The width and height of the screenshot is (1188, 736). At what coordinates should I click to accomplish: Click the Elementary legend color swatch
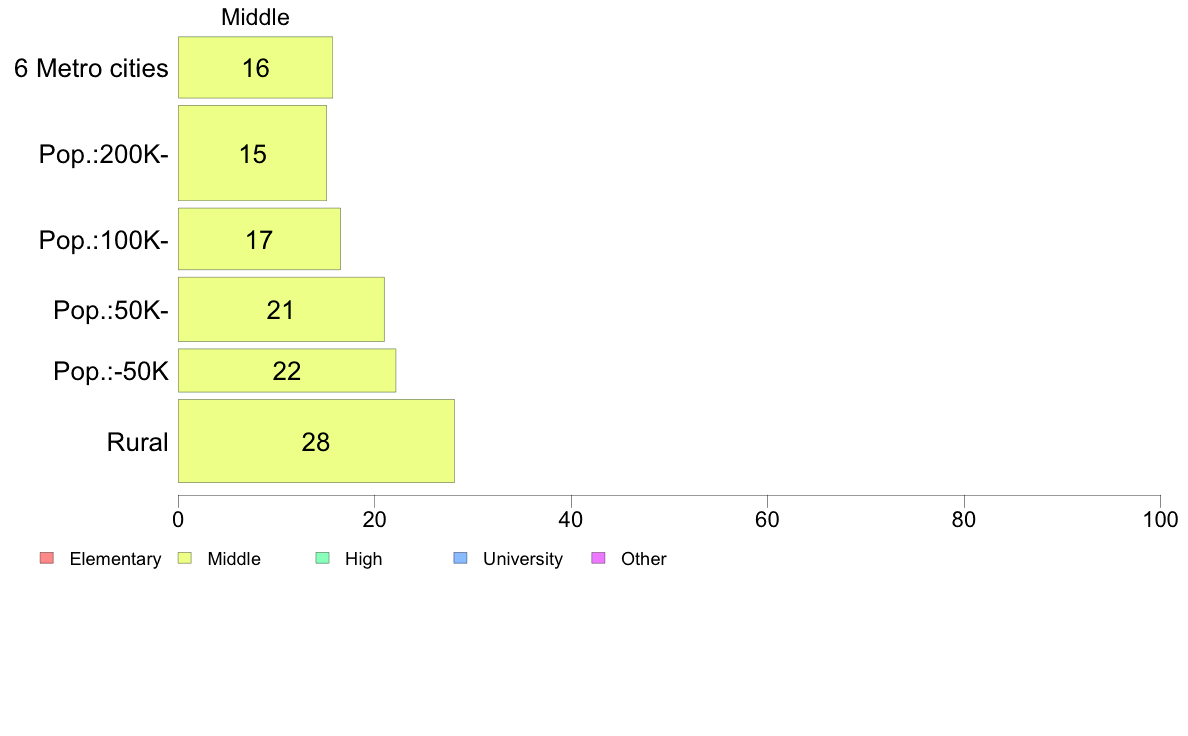[x=46, y=559]
